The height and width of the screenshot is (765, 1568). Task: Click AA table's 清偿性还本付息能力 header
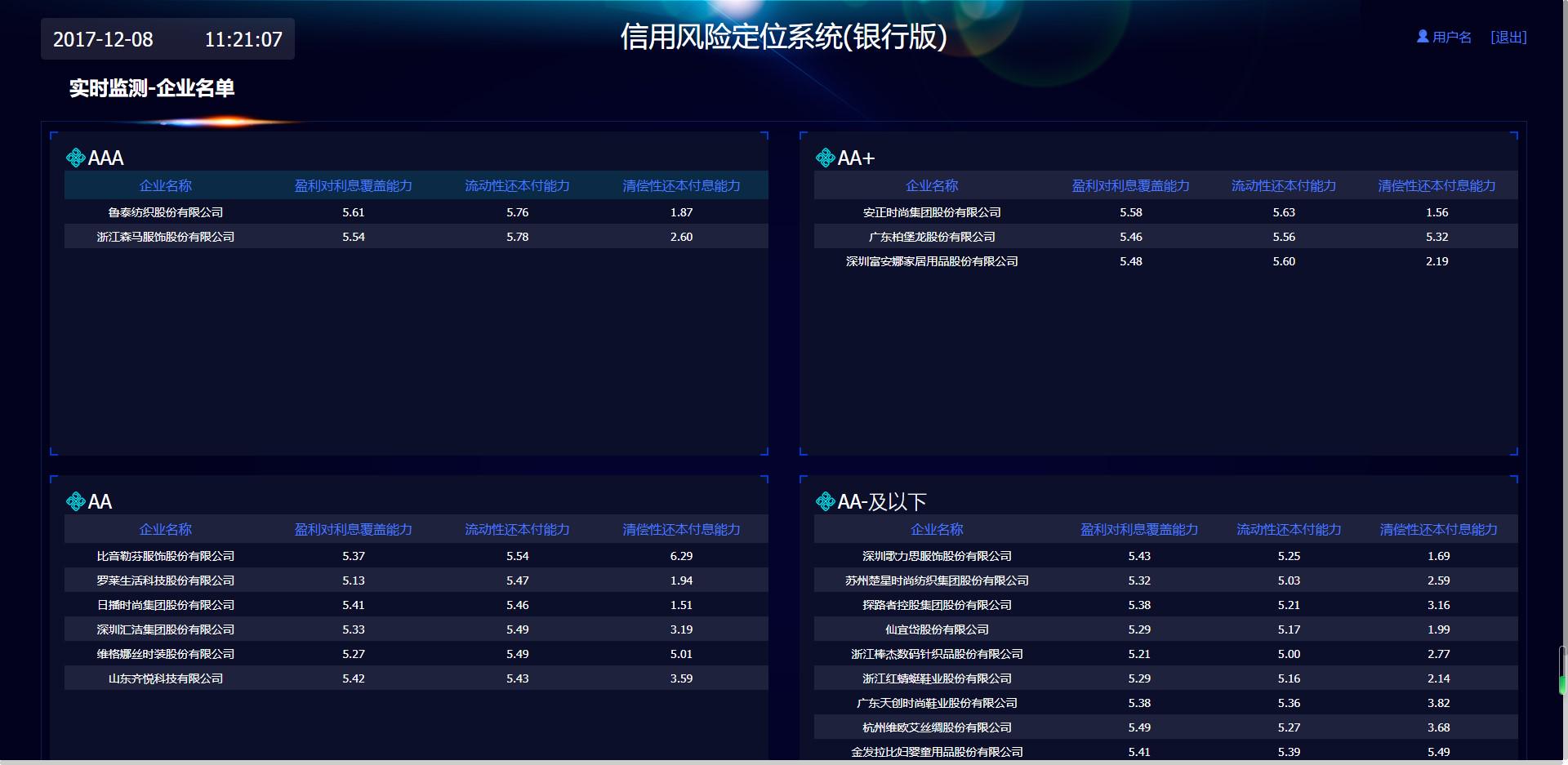(x=682, y=530)
